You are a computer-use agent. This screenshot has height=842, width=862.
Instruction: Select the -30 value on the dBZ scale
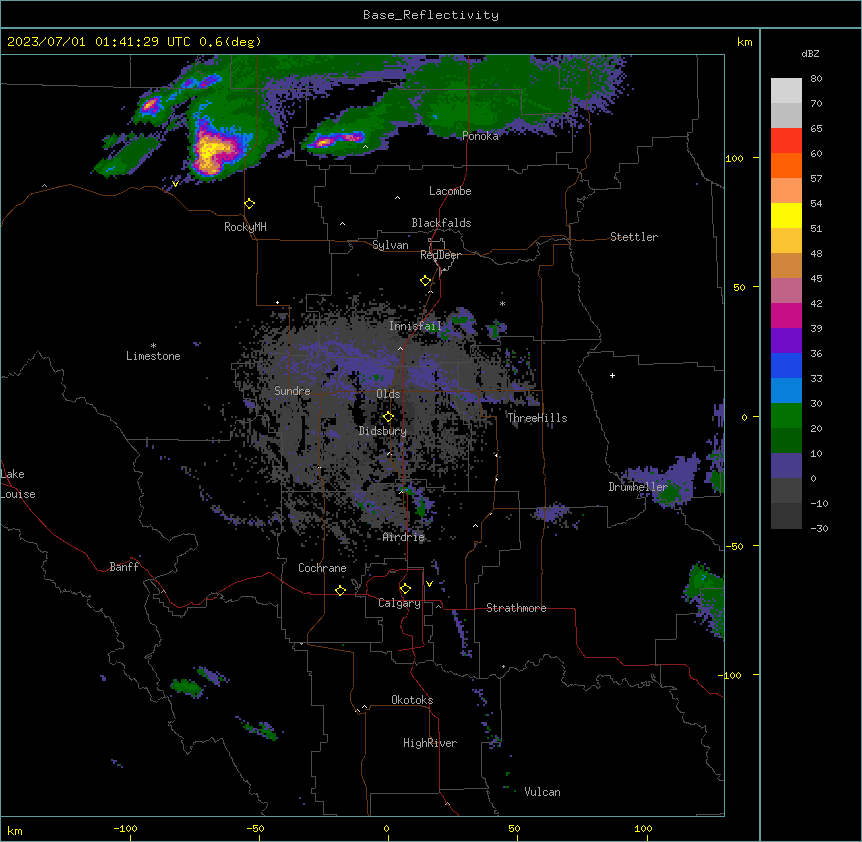pos(819,529)
